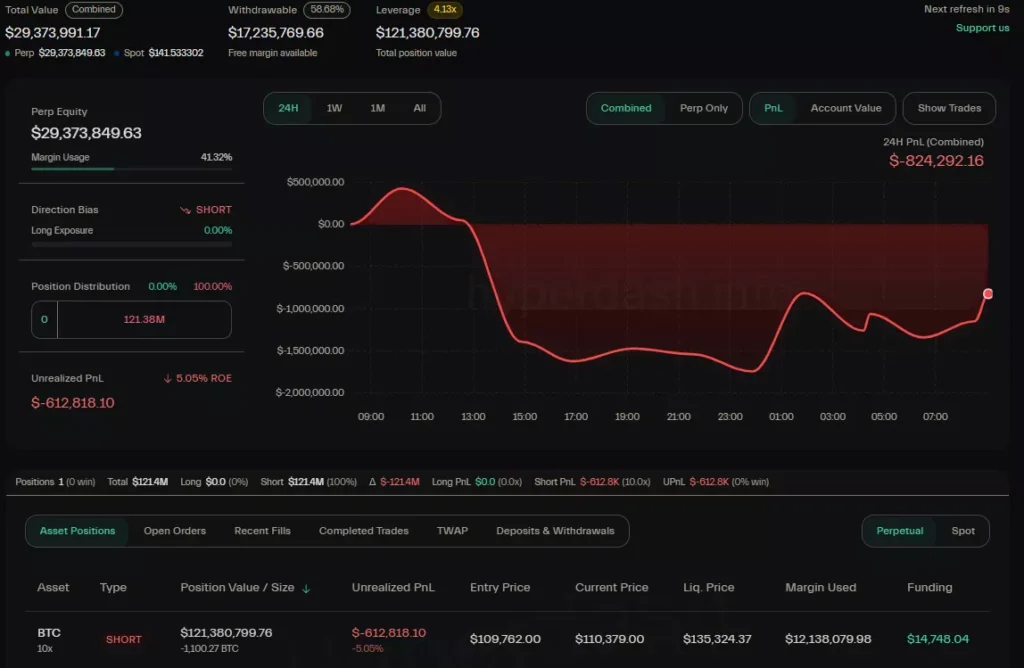Image resolution: width=1024 pixels, height=668 pixels.
Task: Click the downtrend arrow icon next to SHORT
Action: tap(185, 210)
